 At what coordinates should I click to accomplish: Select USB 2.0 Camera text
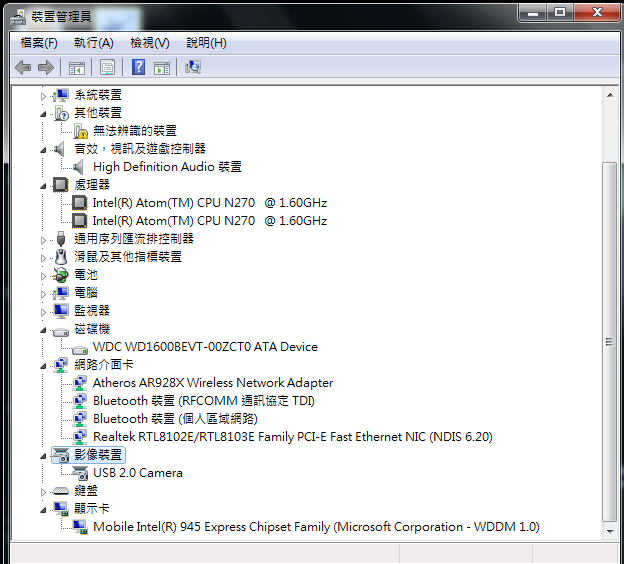(x=138, y=473)
